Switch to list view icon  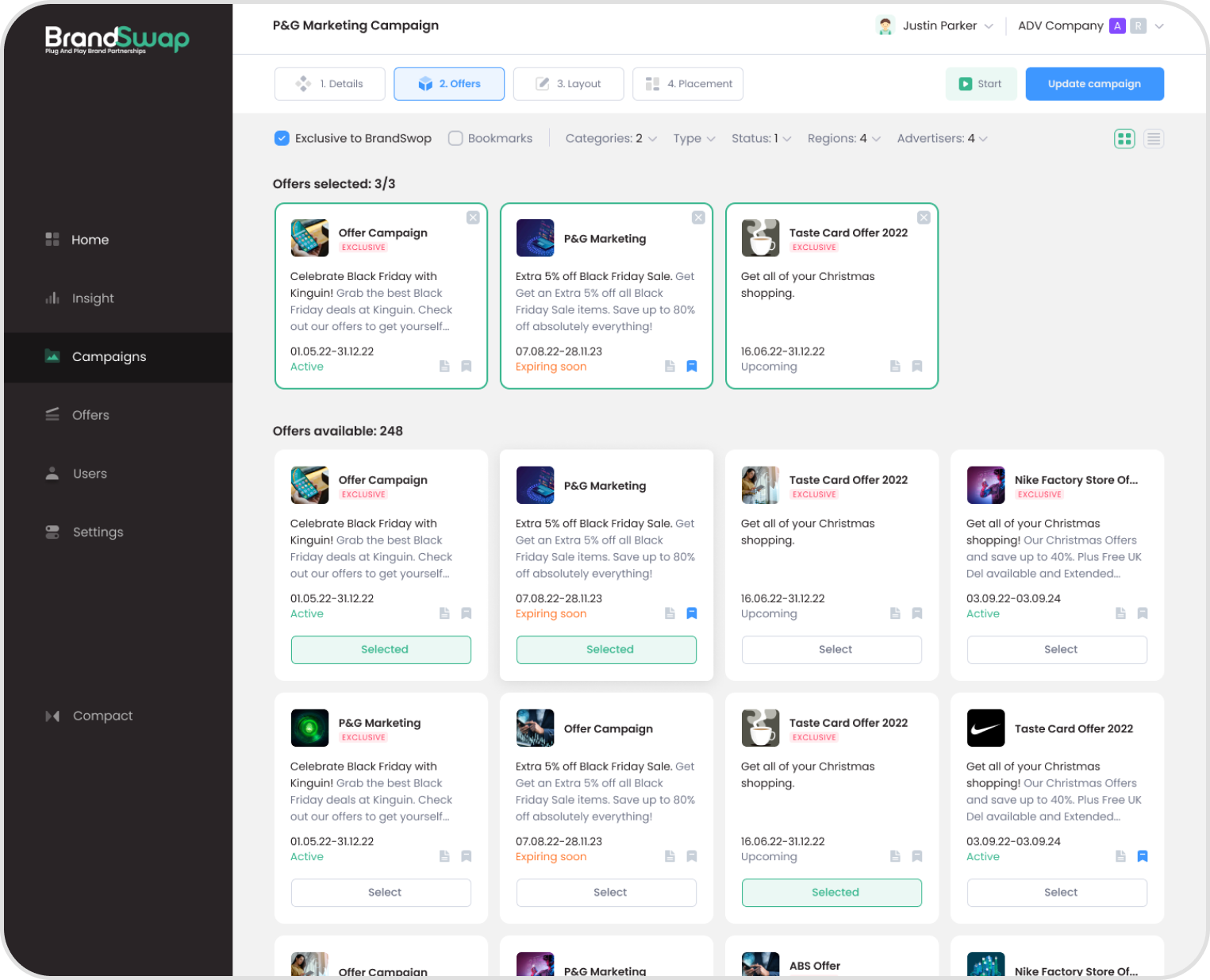point(1154,139)
